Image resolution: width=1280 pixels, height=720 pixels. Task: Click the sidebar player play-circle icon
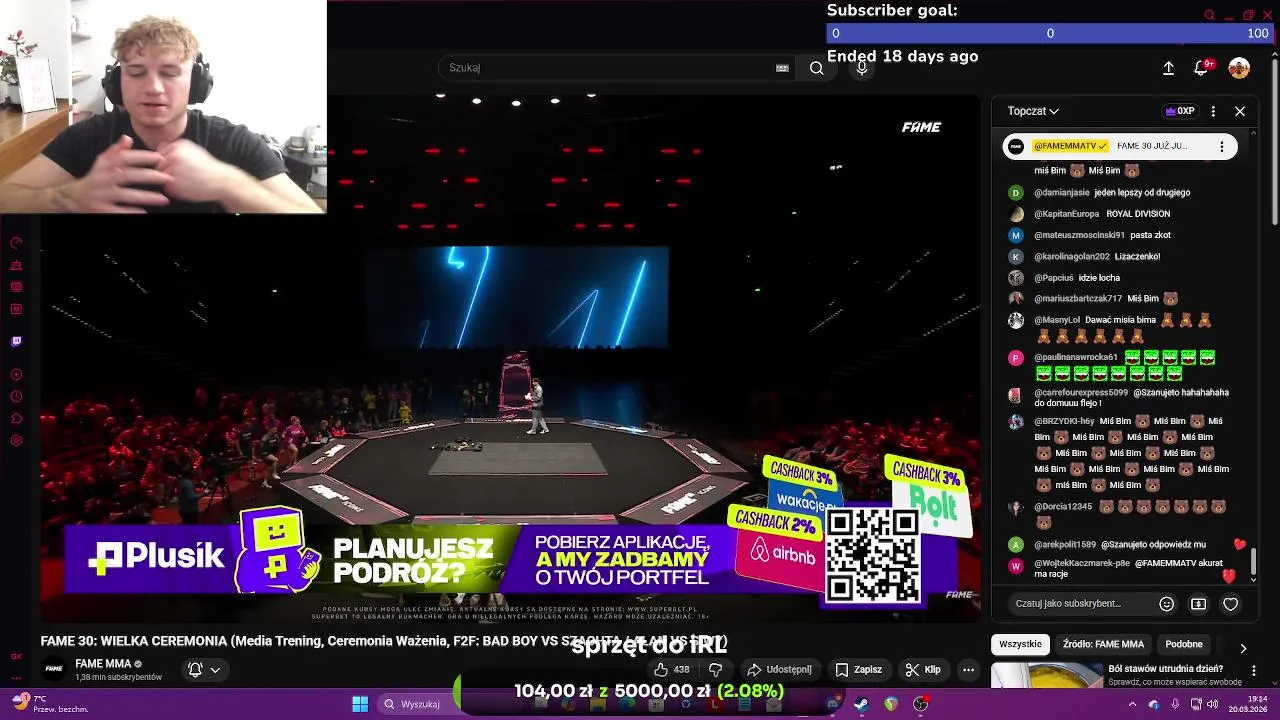16,375
